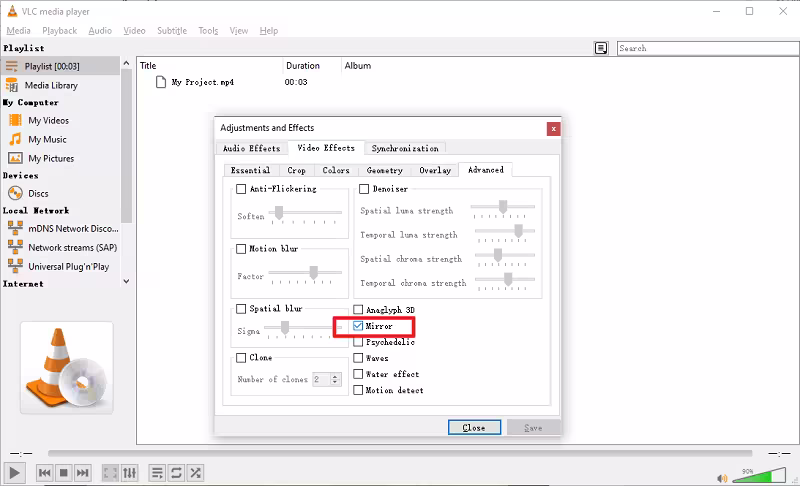The height and width of the screenshot is (486, 800).
Task: Enable Motion detect checkbox
Action: click(x=358, y=390)
